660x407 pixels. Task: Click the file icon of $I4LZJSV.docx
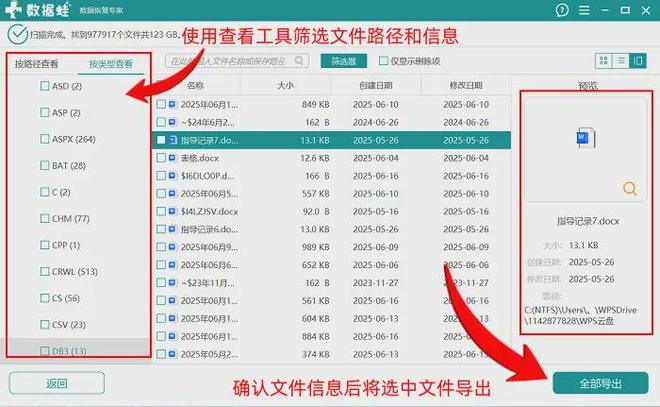[172, 211]
